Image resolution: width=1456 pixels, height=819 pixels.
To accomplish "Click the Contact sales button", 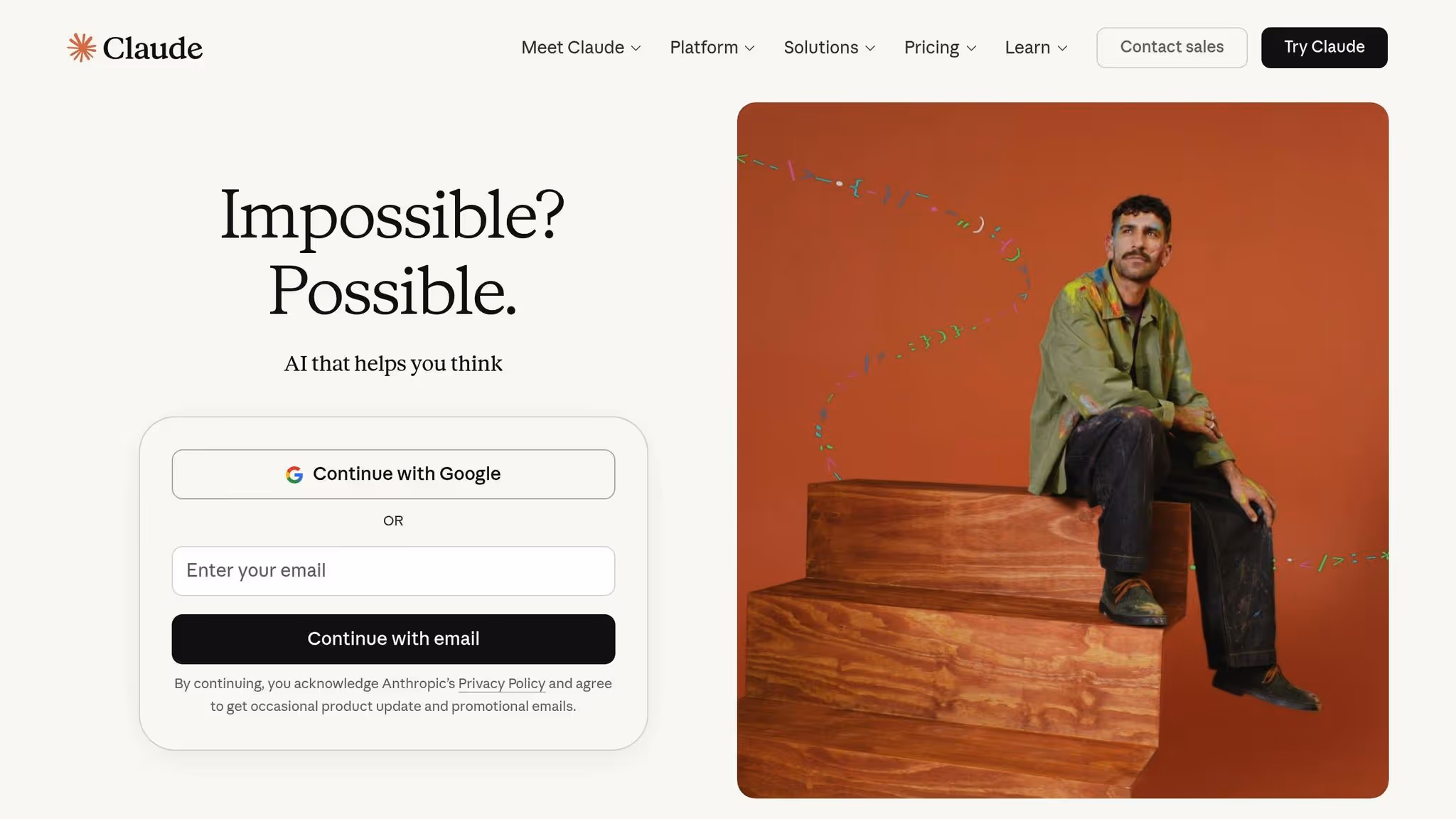I will coord(1172,48).
